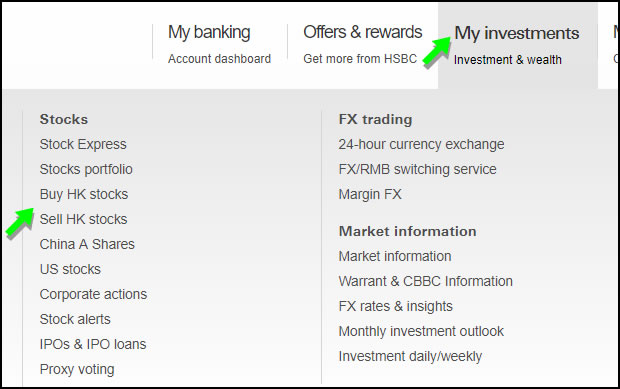
Task: Open Investment daily/weekly
Action: point(410,356)
